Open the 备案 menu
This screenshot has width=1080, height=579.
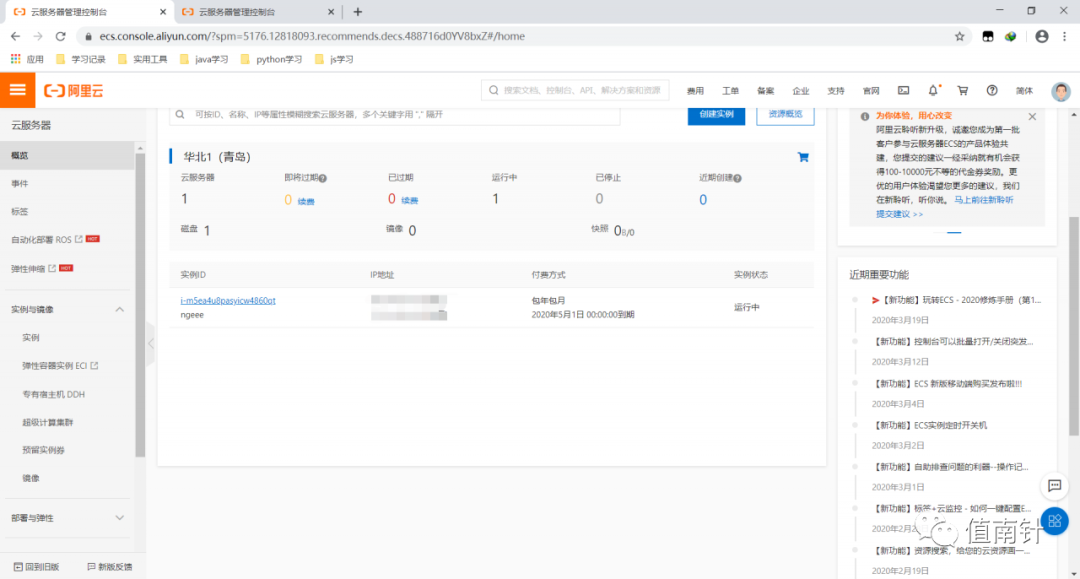click(765, 91)
